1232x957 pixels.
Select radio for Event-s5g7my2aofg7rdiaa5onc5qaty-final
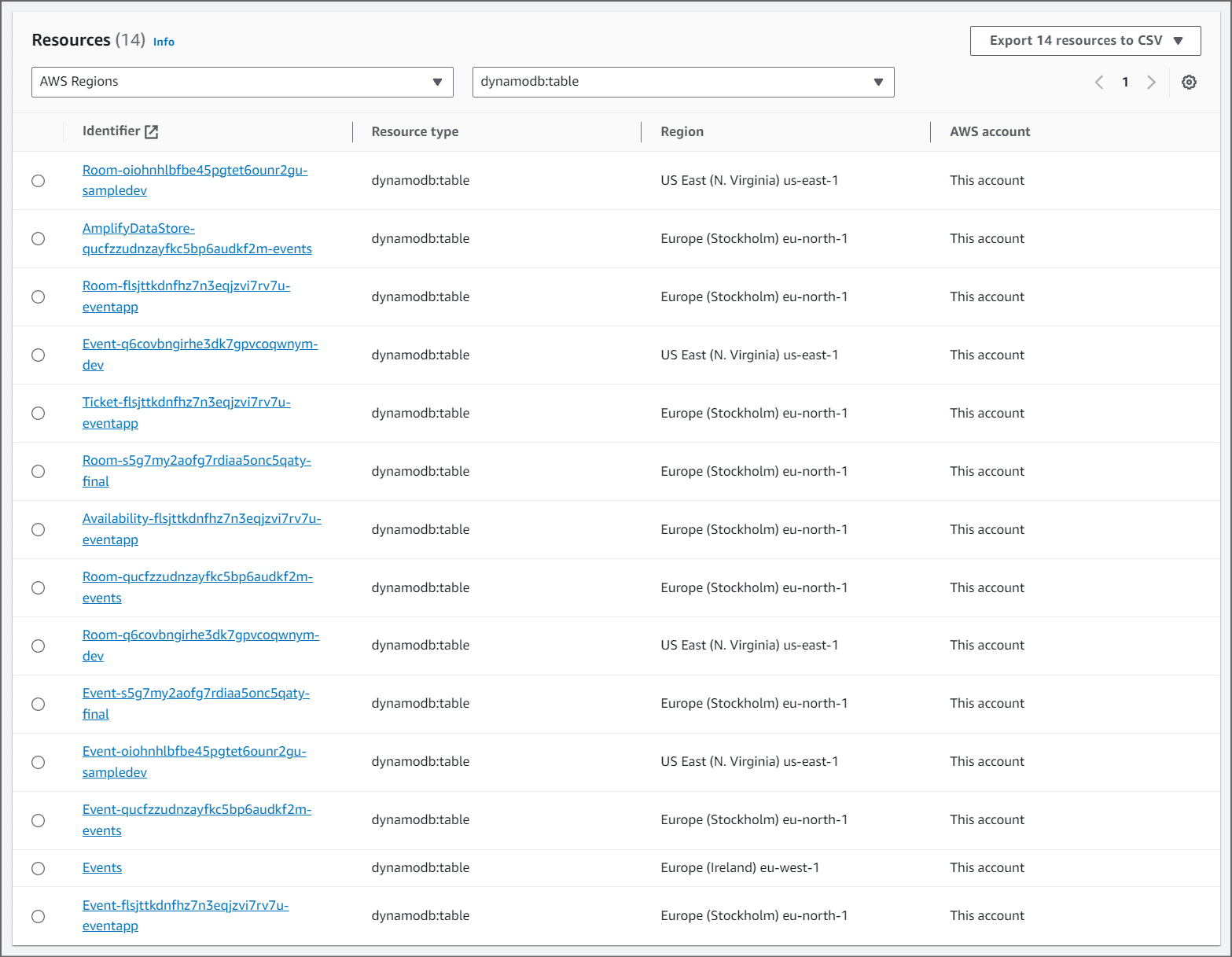(x=38, y=705)
